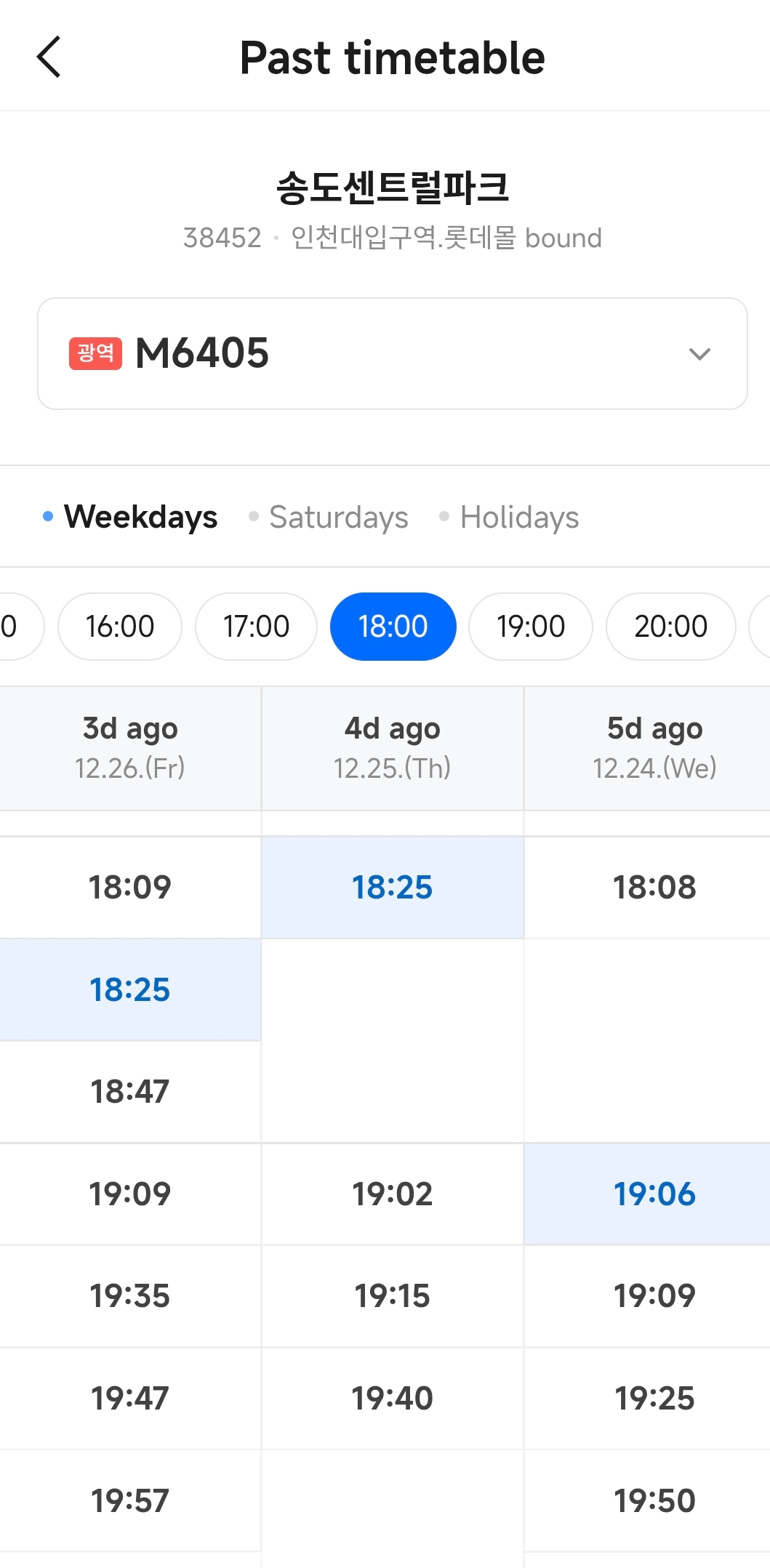
Task: Select the 18:00 hour chip
Action: (x=393, y=627)
